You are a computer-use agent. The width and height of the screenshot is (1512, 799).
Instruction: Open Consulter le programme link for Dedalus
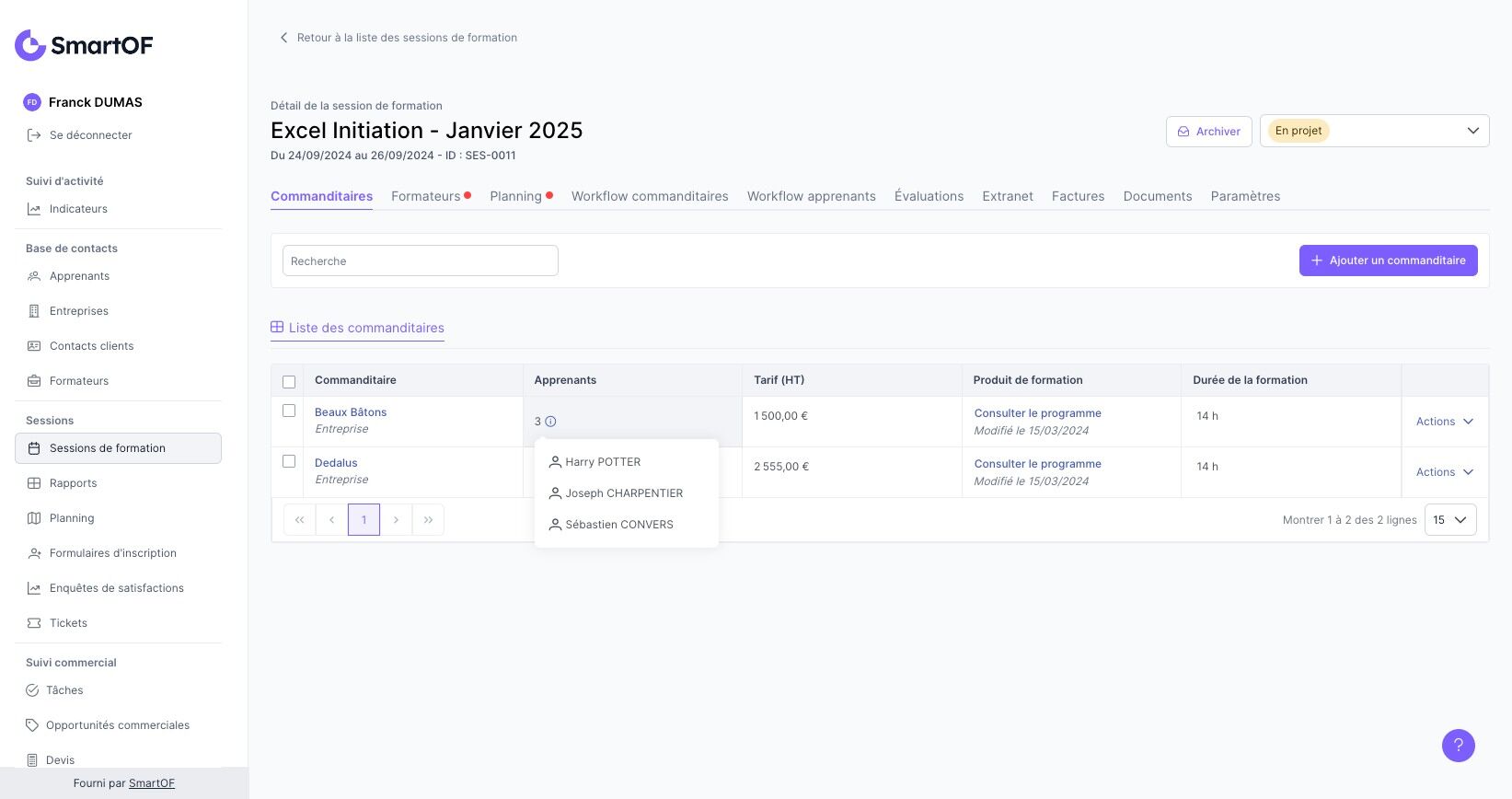[x=1037, y=464]
